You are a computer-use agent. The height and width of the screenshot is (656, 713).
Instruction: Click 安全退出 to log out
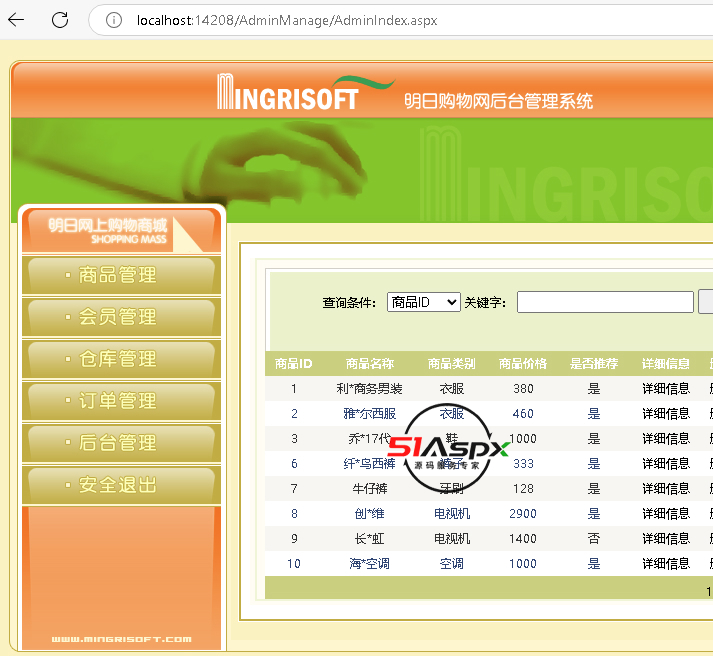[x=120, y=485]
